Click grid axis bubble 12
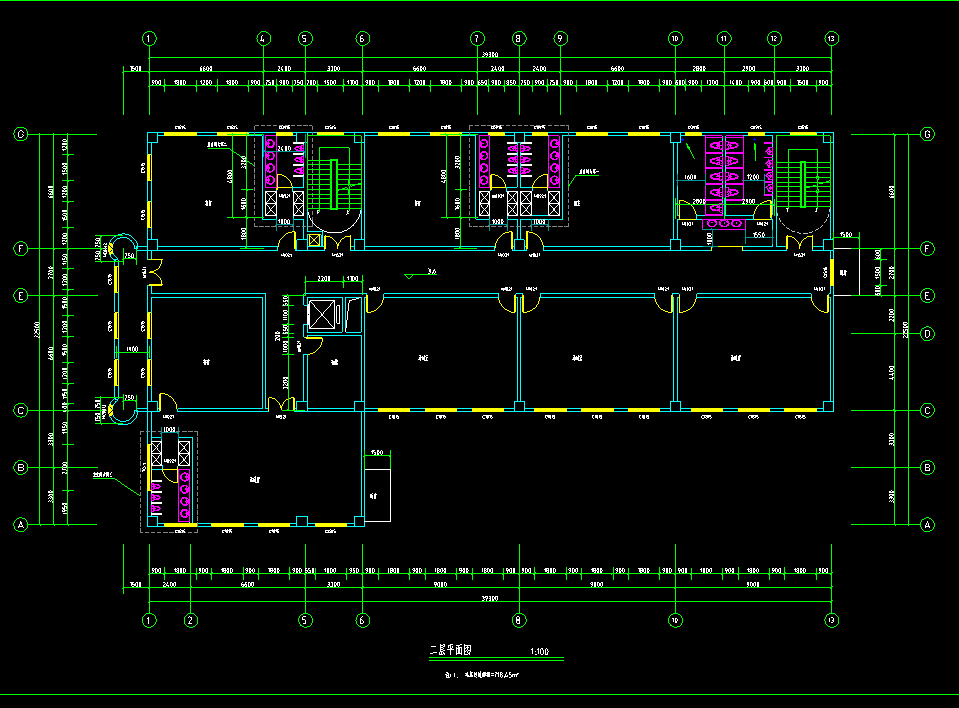This screenshot has height=708, width=959. pyautogui.click(x=774, y=39)
